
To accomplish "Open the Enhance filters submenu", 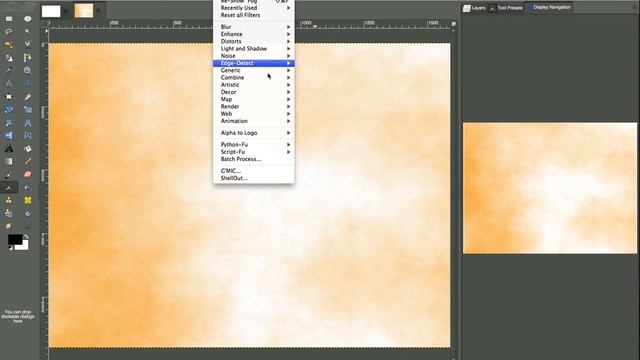I will (253, 34).
